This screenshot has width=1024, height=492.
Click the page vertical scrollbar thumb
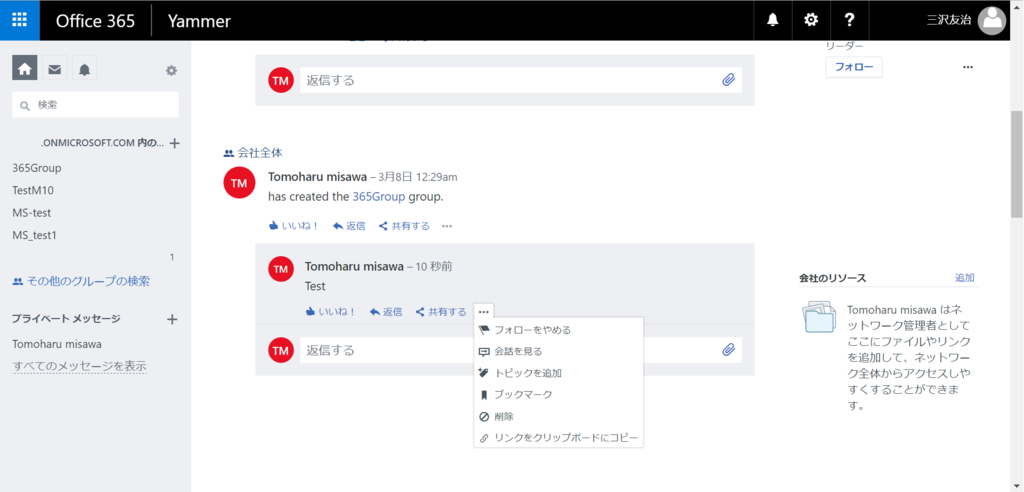click(x=1017, y=163)
